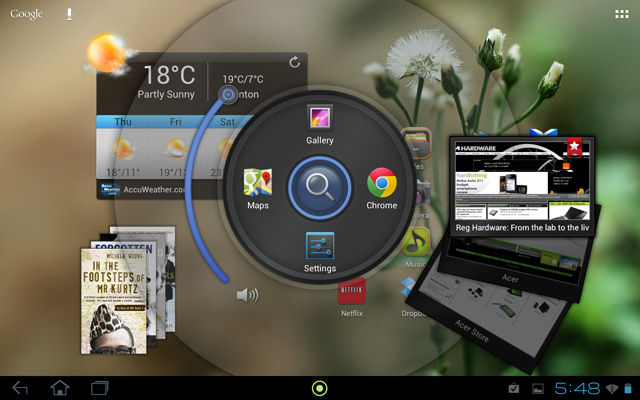The height and width of the screenshot is (400, 640).
Task: Tap the 18°C current temperature
Action: click(x=169, y=75)
